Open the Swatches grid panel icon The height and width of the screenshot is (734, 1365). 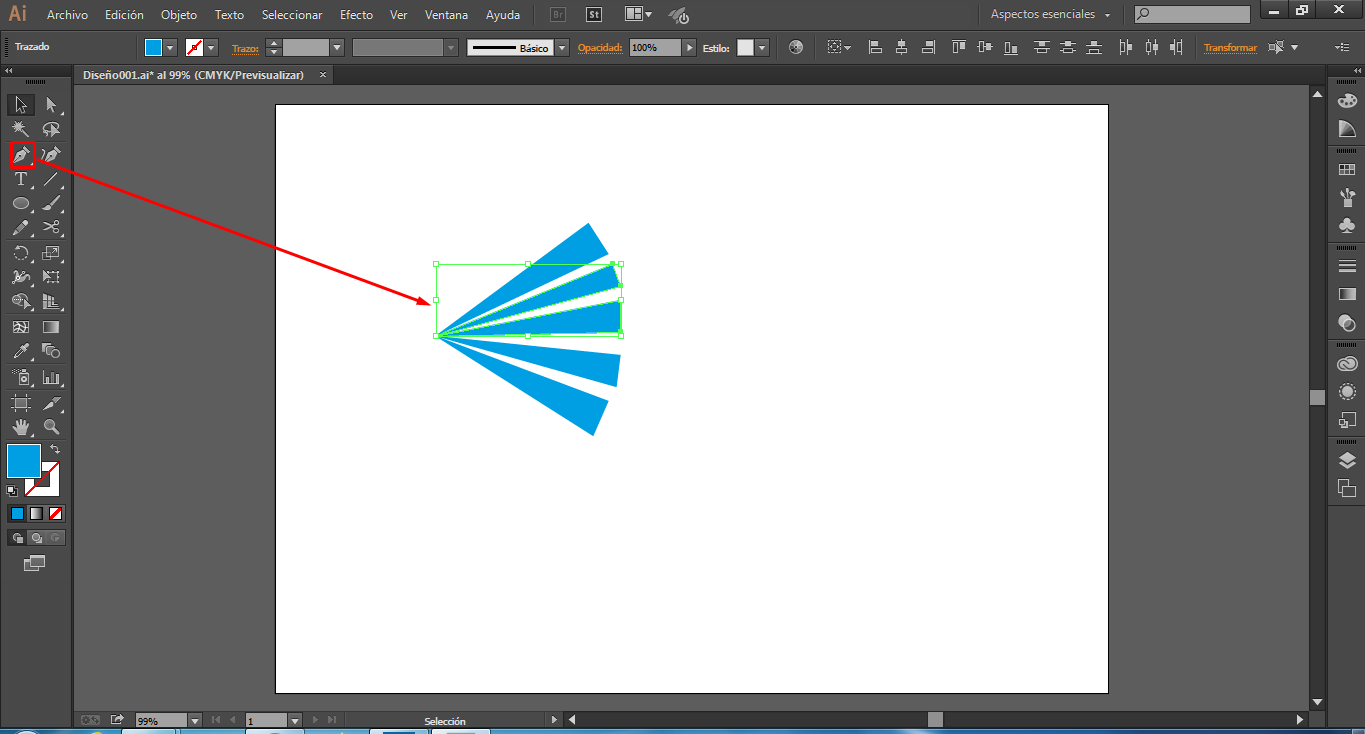1347,170
